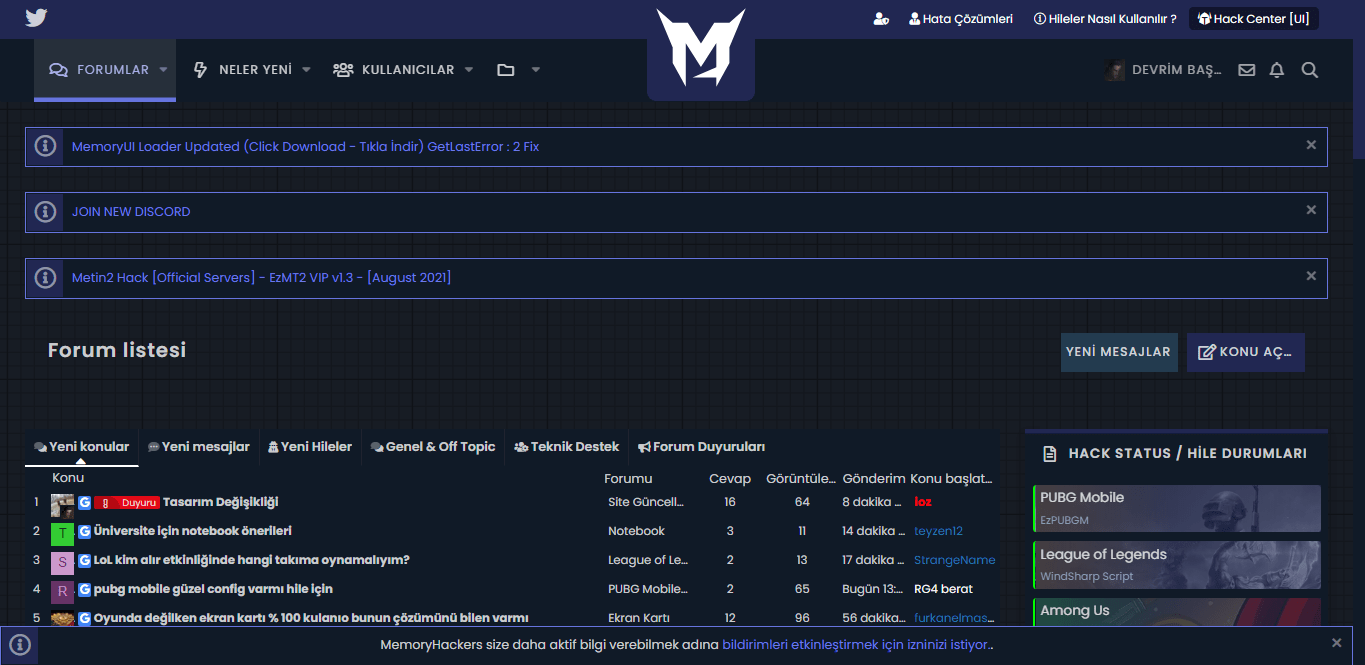
Task: Click Google icon beside LoL kim alır thread
Action: click(x=85, y=561)
